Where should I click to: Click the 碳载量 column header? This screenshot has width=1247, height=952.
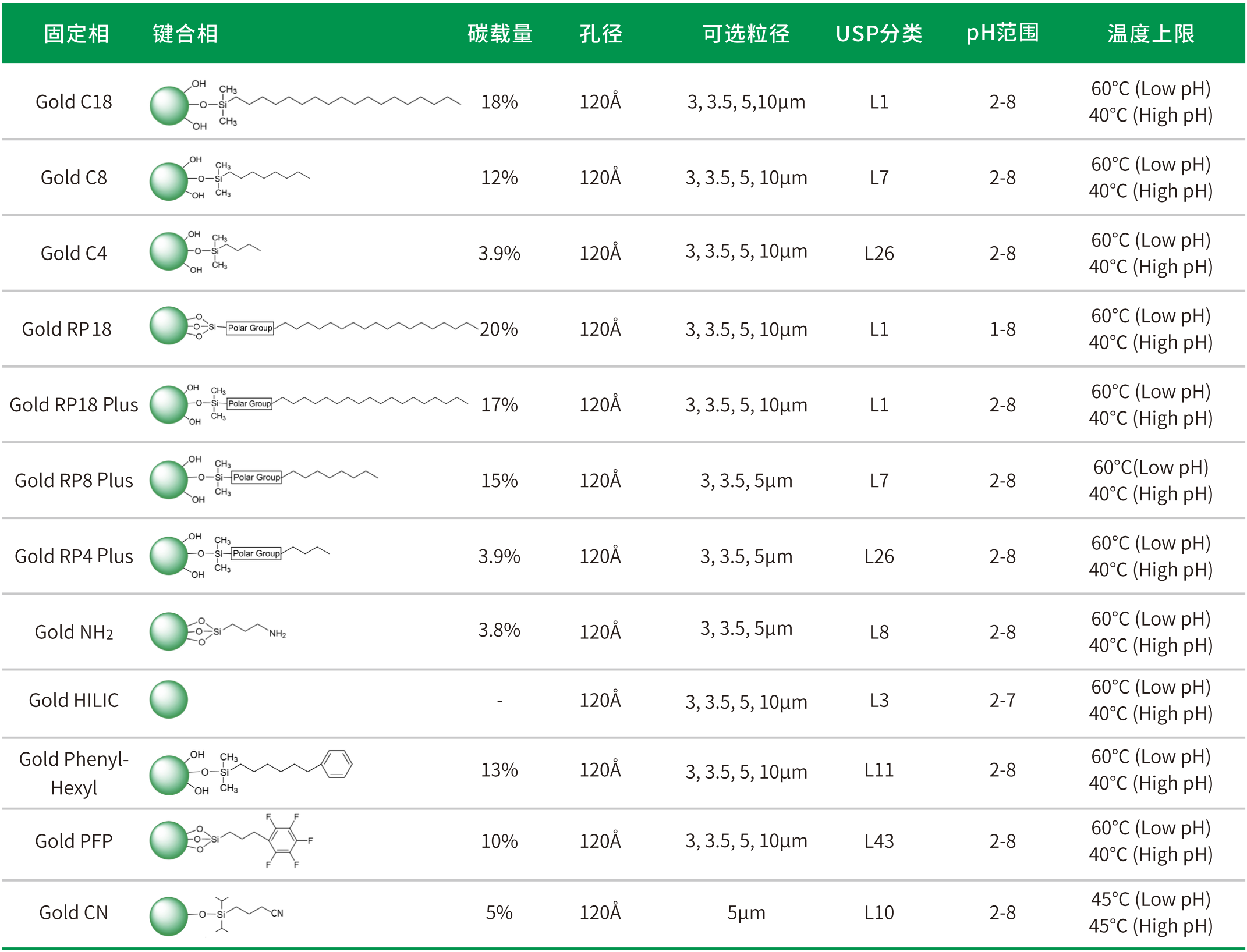[x=499, y=34]
